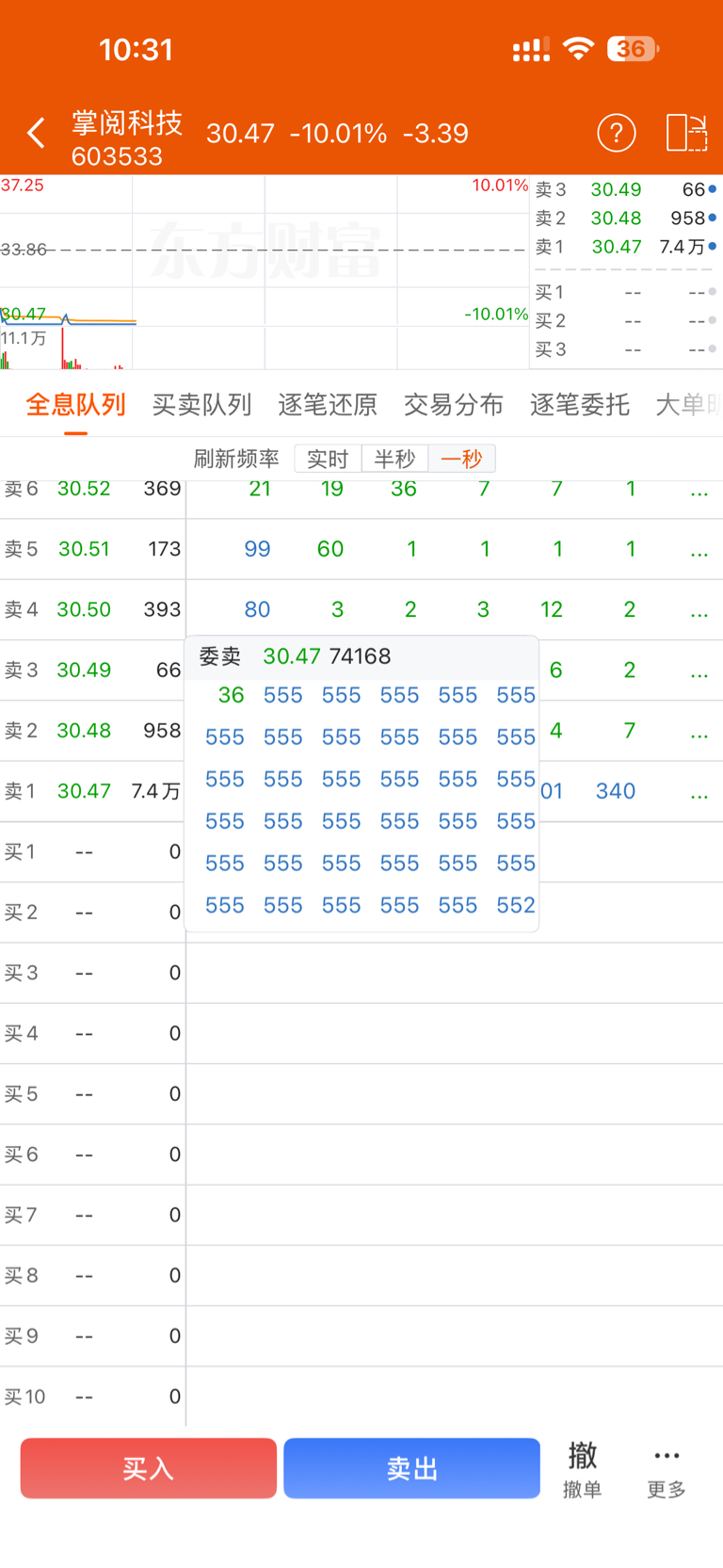Tap the 撤单 cancel order icon
The height and width of the screenshot is (1568, 723).
582,1470
